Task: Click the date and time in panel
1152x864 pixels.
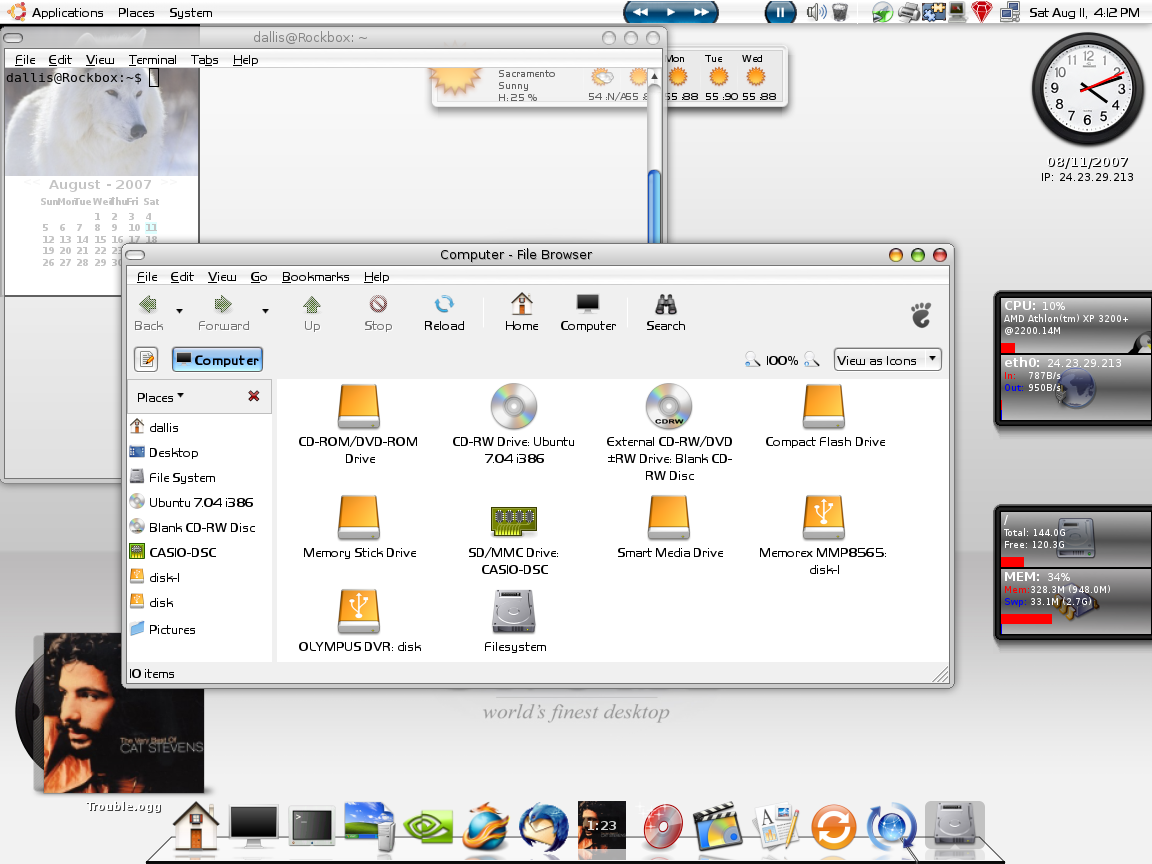Action: pos(1084,12)
